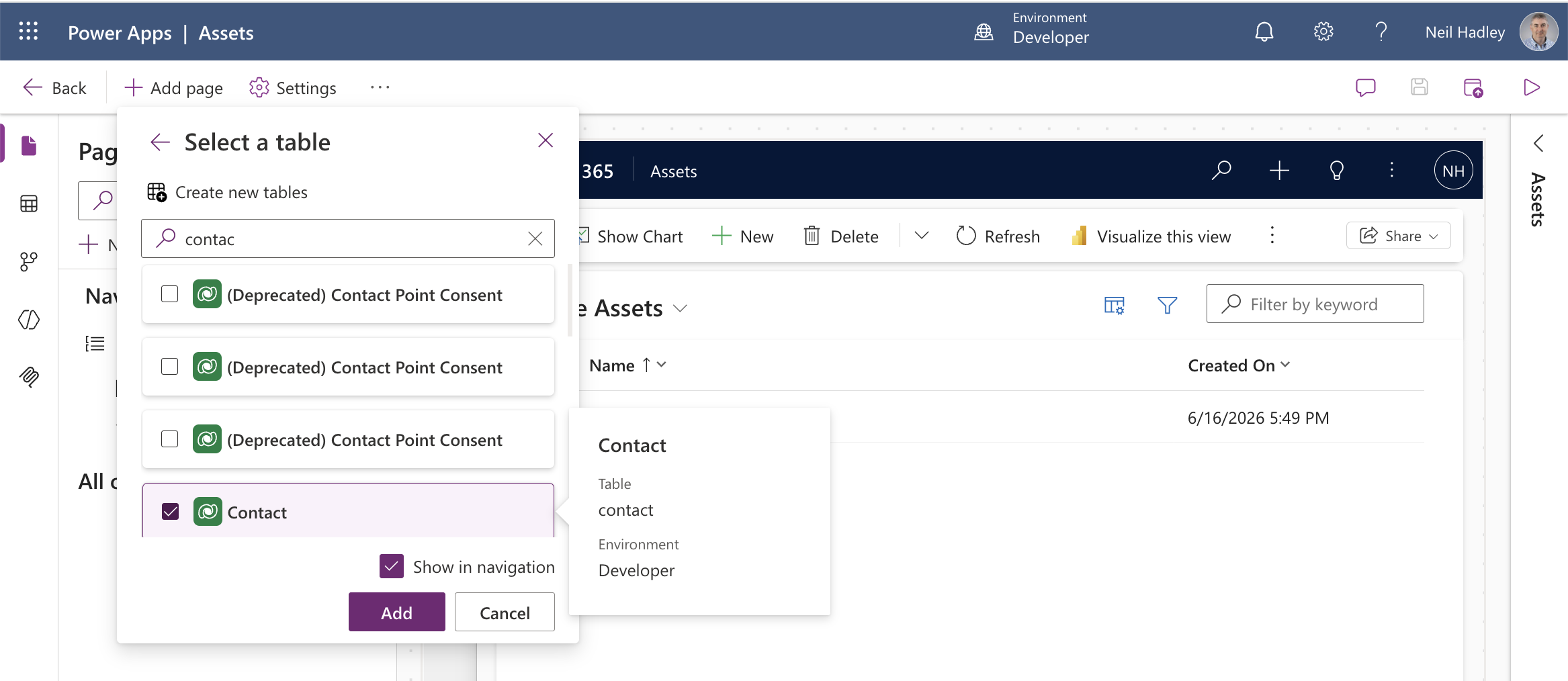Image resolution: width=1568 pixels, height=681 pixels.
Task: Click Delete in the preview command bar
Action: pos(840,236)
